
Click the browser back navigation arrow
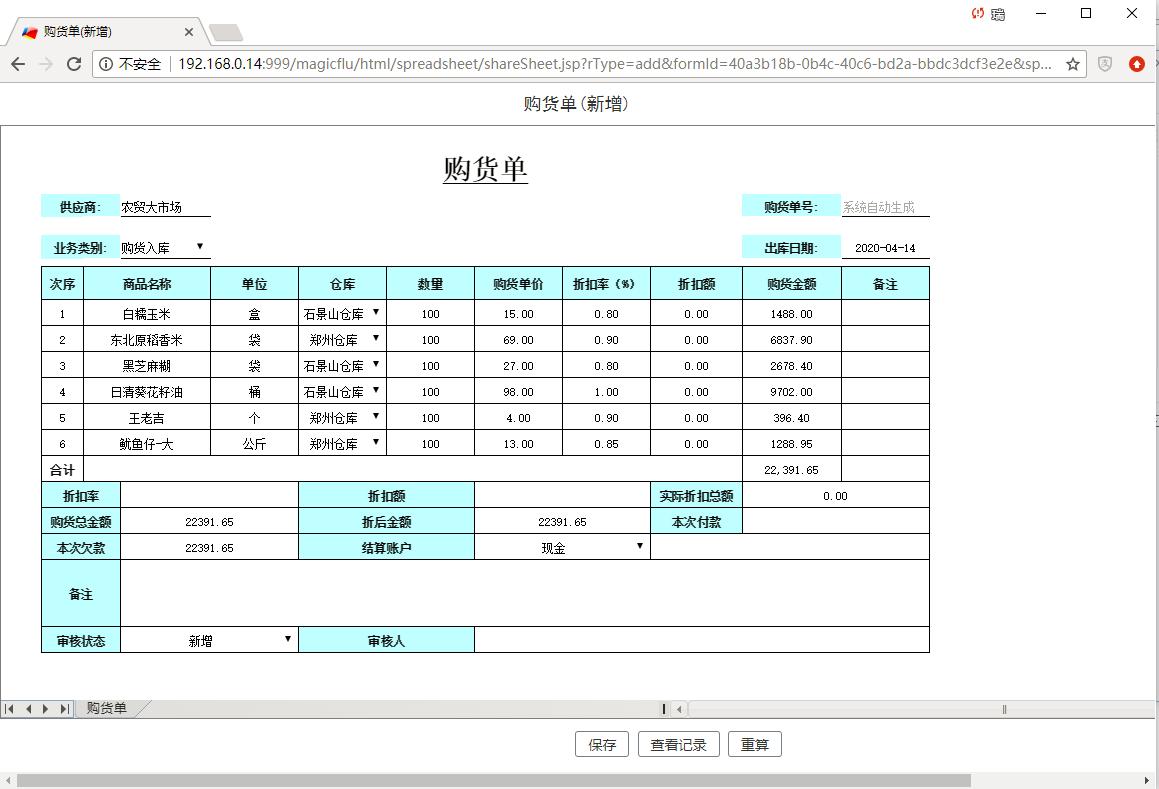[x=18, y=62]
